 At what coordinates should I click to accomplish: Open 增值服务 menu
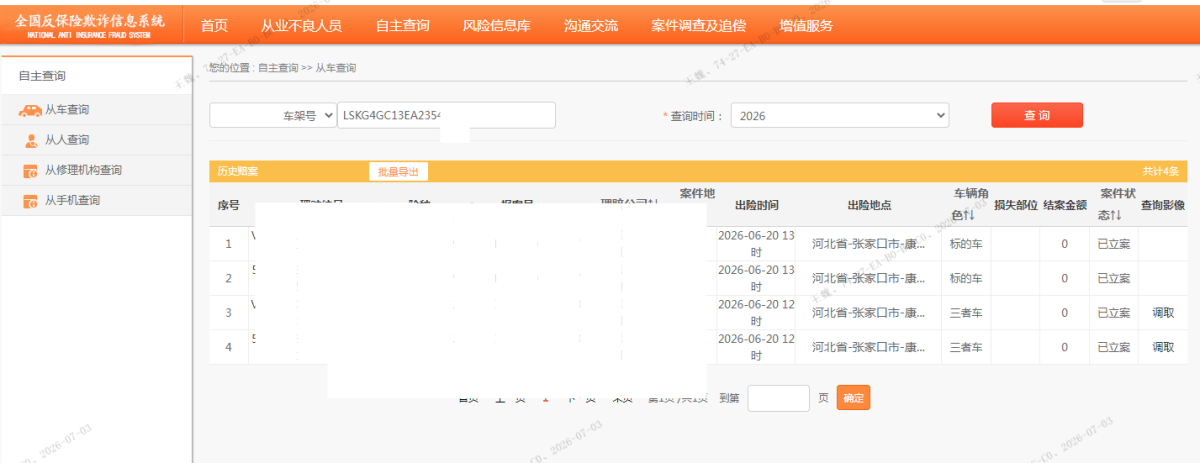click(x=806, y=26)
